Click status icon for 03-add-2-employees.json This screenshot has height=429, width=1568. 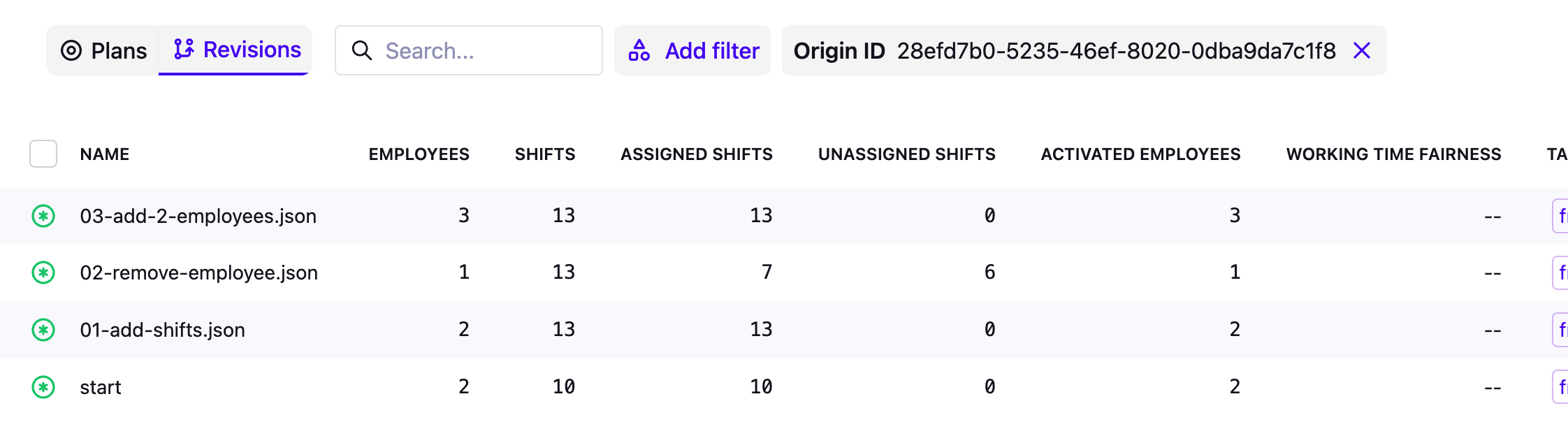(x=43, y=216)
